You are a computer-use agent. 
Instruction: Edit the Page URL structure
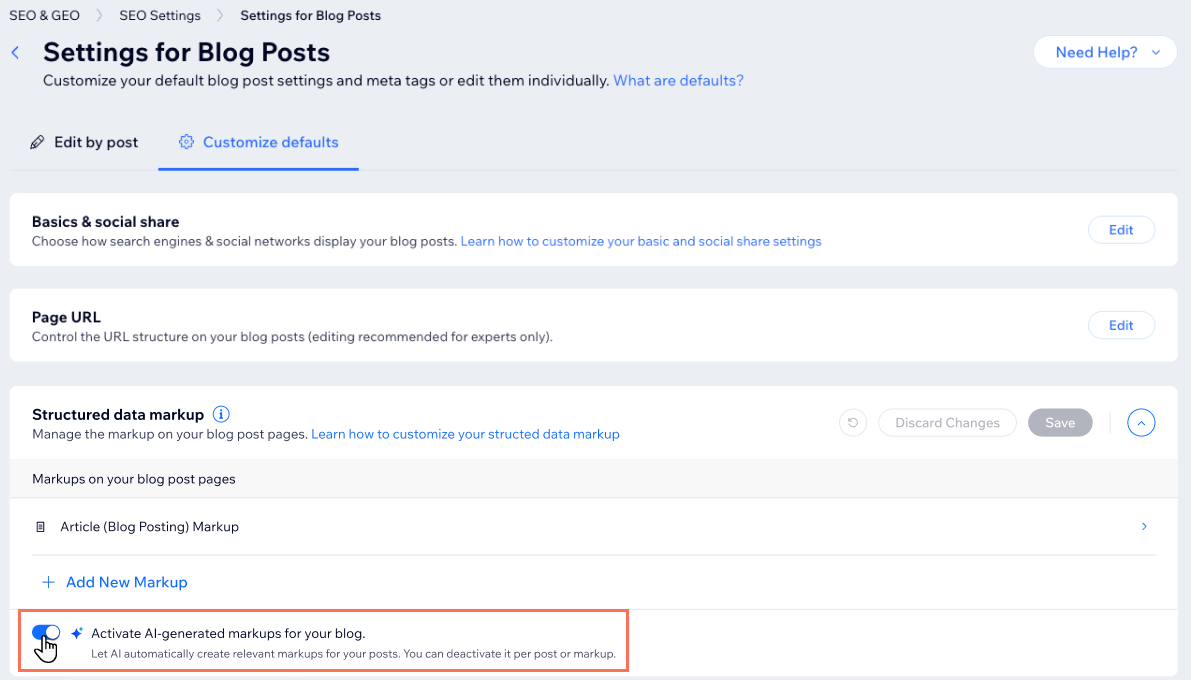pyautogui.click(x=1121, y=324)
